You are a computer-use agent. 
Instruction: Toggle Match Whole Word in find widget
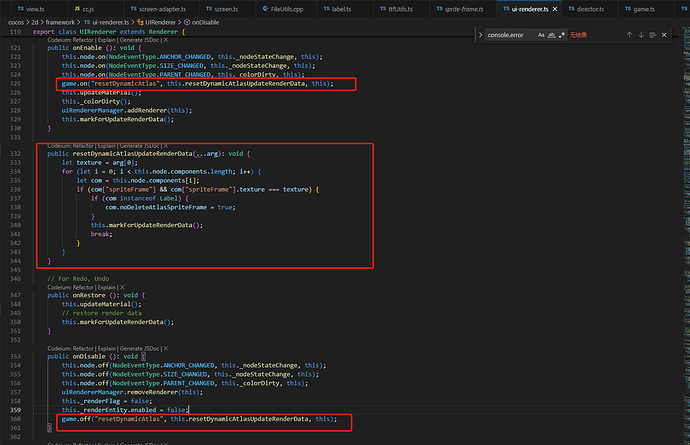[551, 35]
